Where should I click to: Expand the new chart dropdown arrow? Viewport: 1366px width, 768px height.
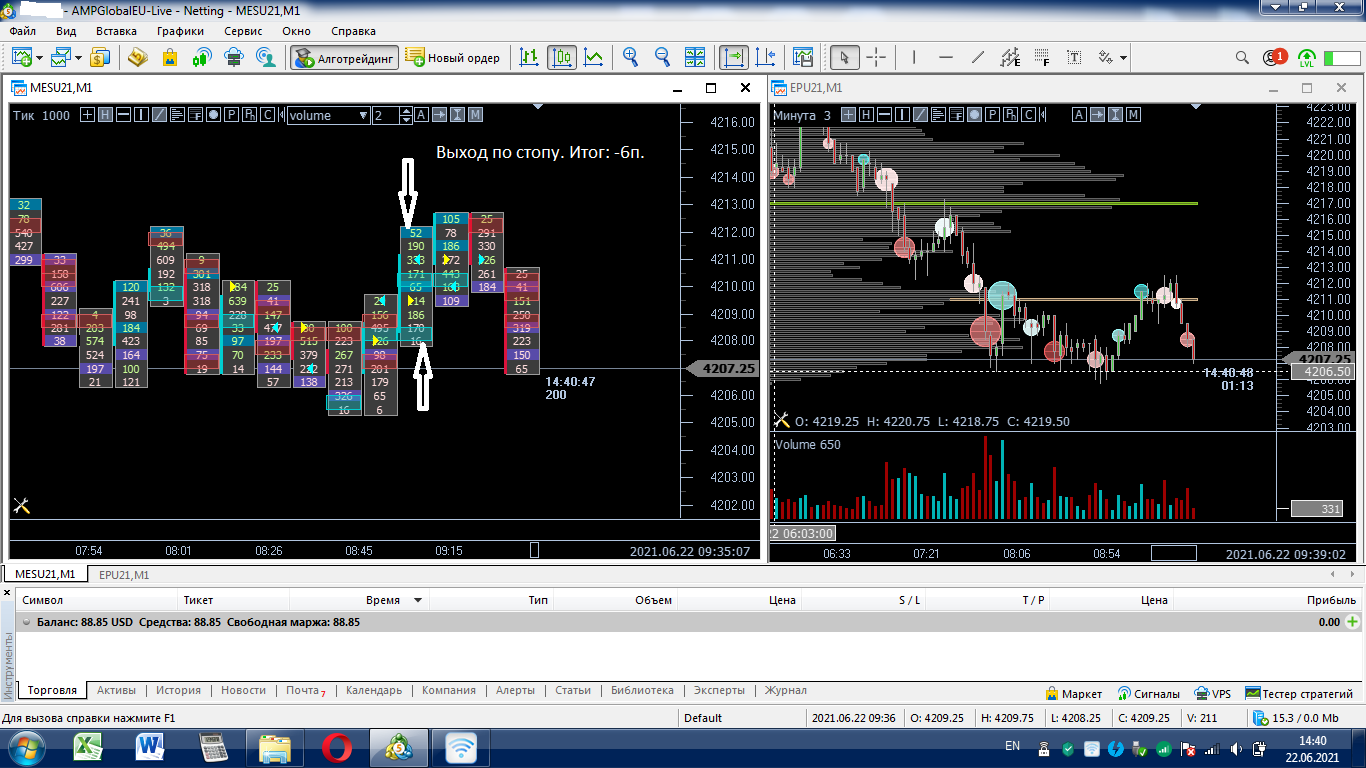point(39,57)
